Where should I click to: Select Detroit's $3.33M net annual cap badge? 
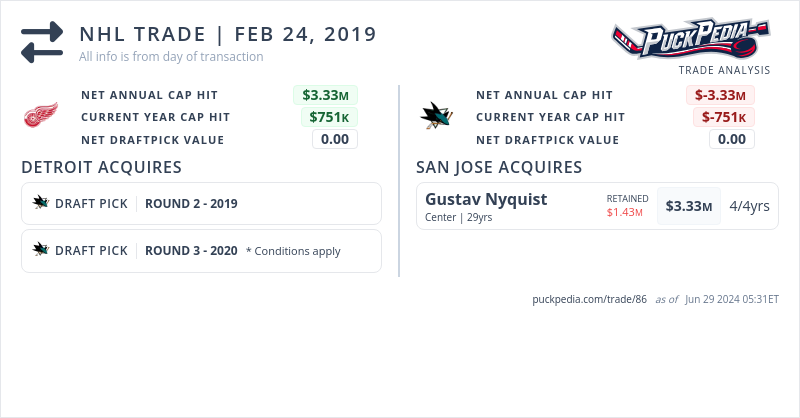pyautogui.click(x=325, y=95)
